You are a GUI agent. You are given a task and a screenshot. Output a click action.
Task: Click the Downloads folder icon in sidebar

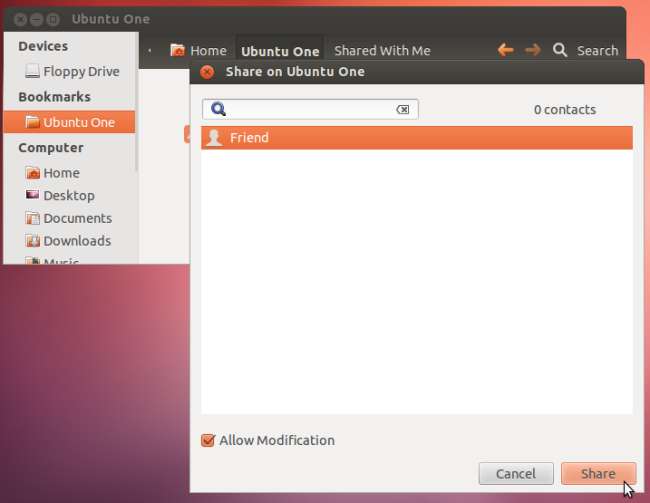(x=32, y=241)
